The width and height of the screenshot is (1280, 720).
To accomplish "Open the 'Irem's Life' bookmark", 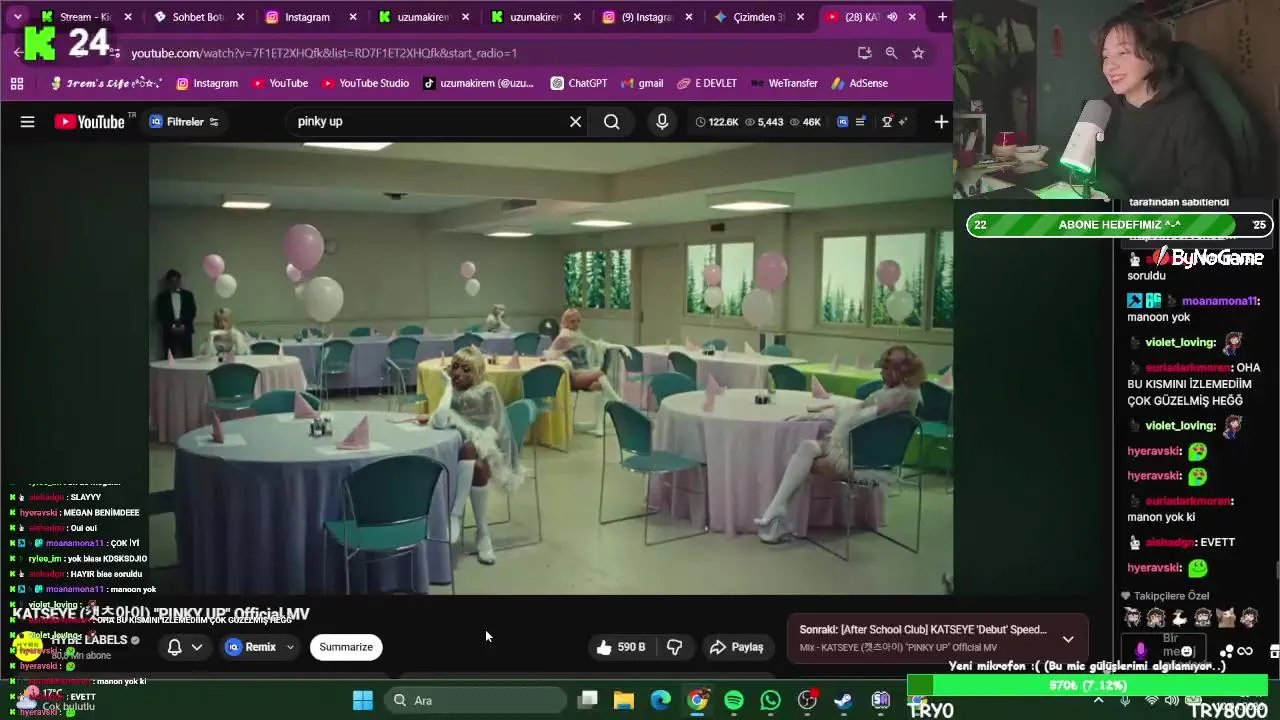I will (x=105, y=84).
